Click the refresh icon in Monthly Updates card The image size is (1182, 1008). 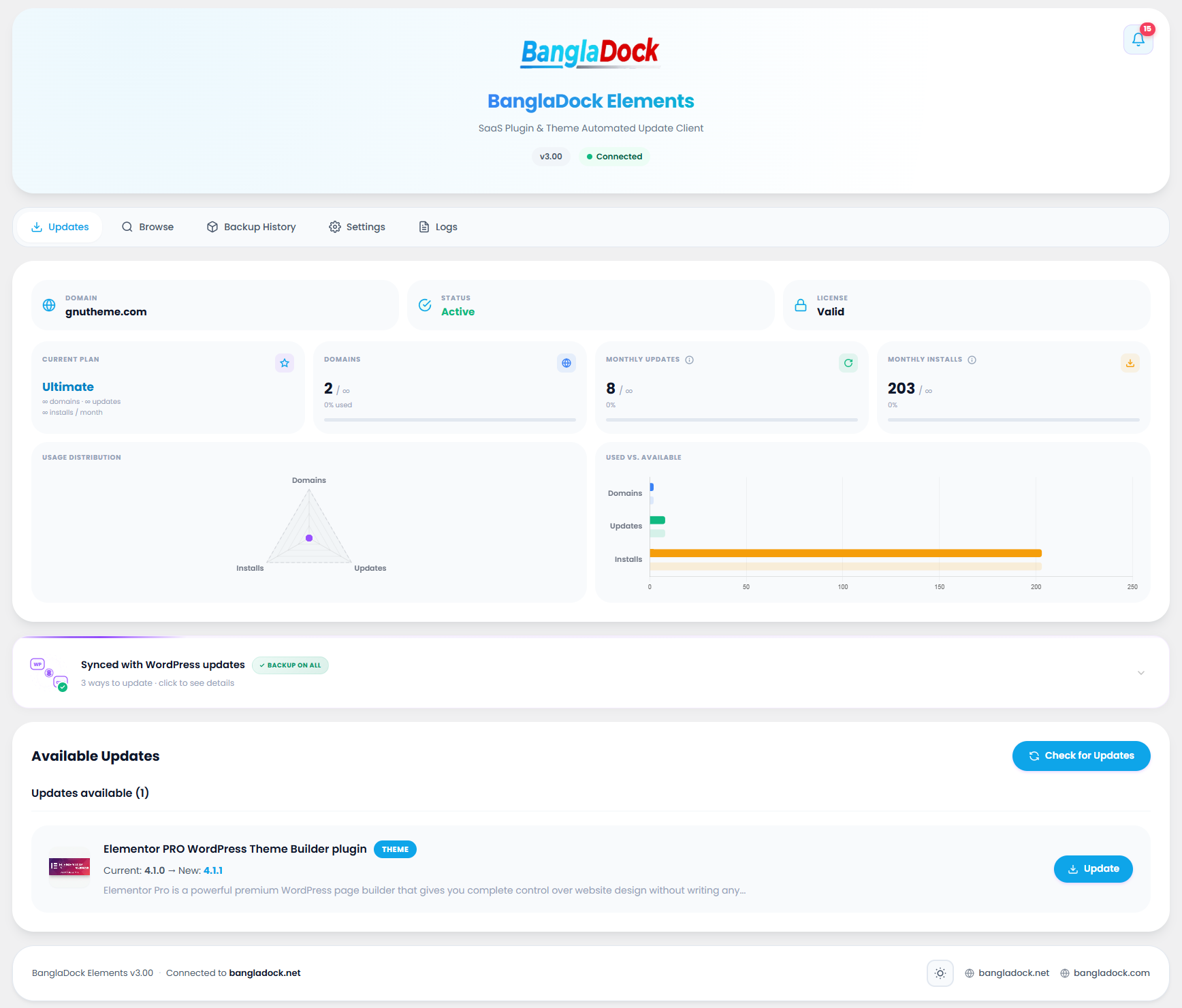click(x=848, y=363)
